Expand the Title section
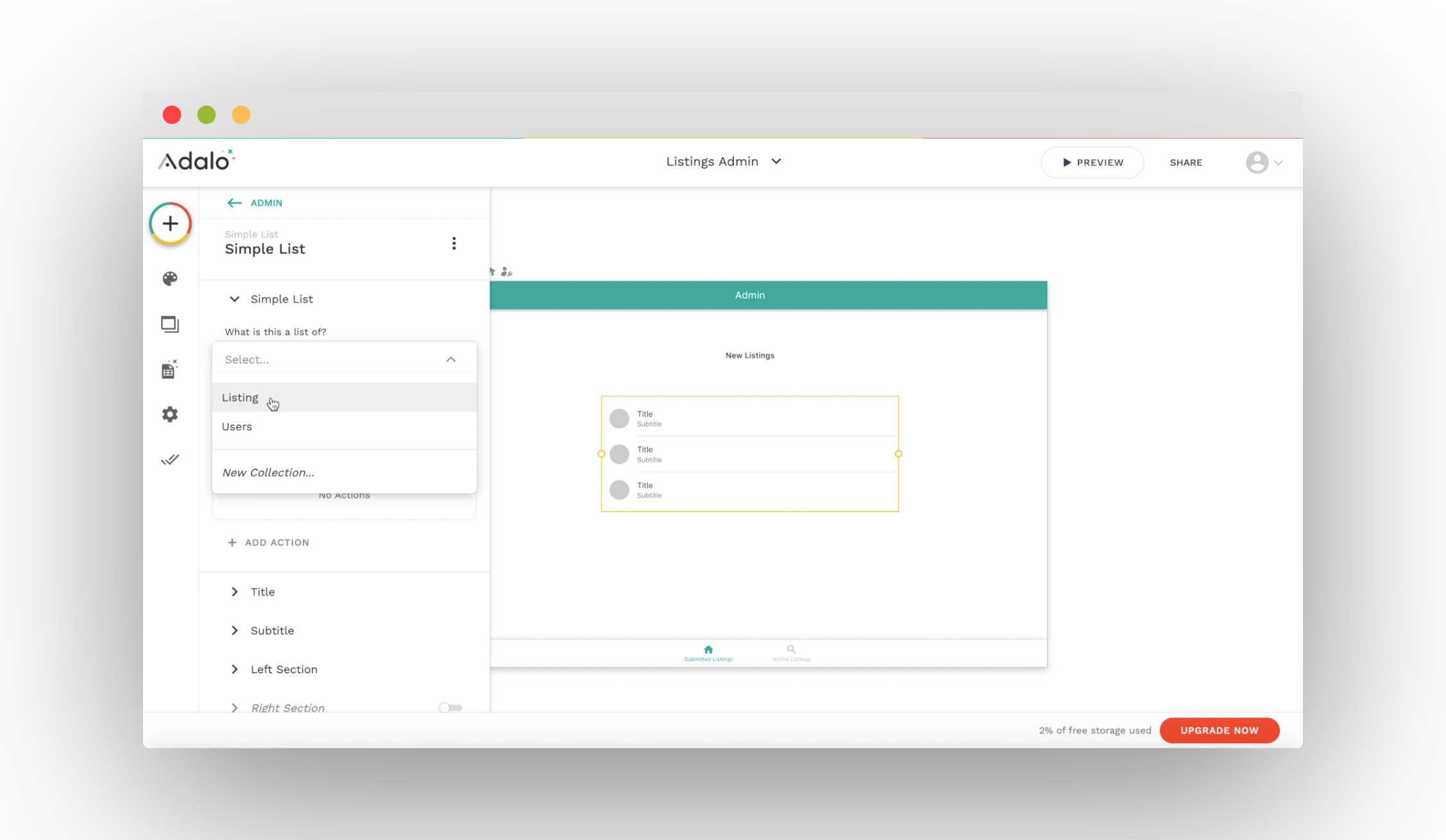 click(x=235, y=592)
